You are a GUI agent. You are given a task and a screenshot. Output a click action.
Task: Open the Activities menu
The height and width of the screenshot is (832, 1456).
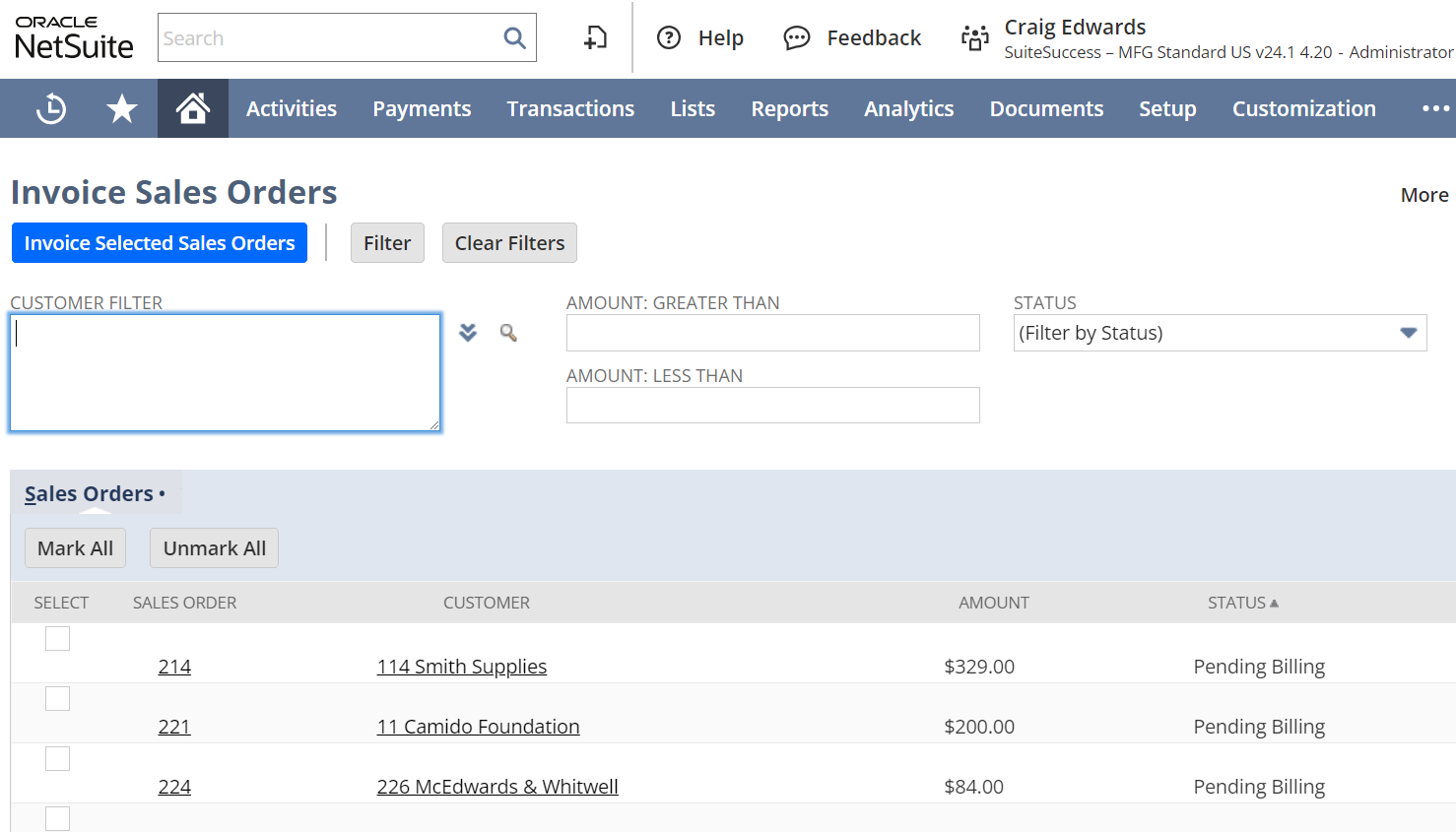(x=292, y=108)
